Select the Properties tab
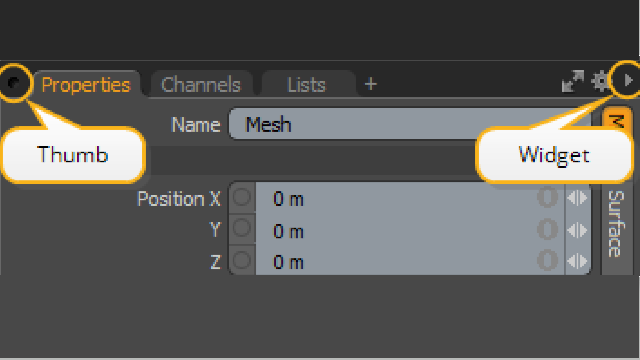The height and width of the screenshot is (360, 640). 86,84
